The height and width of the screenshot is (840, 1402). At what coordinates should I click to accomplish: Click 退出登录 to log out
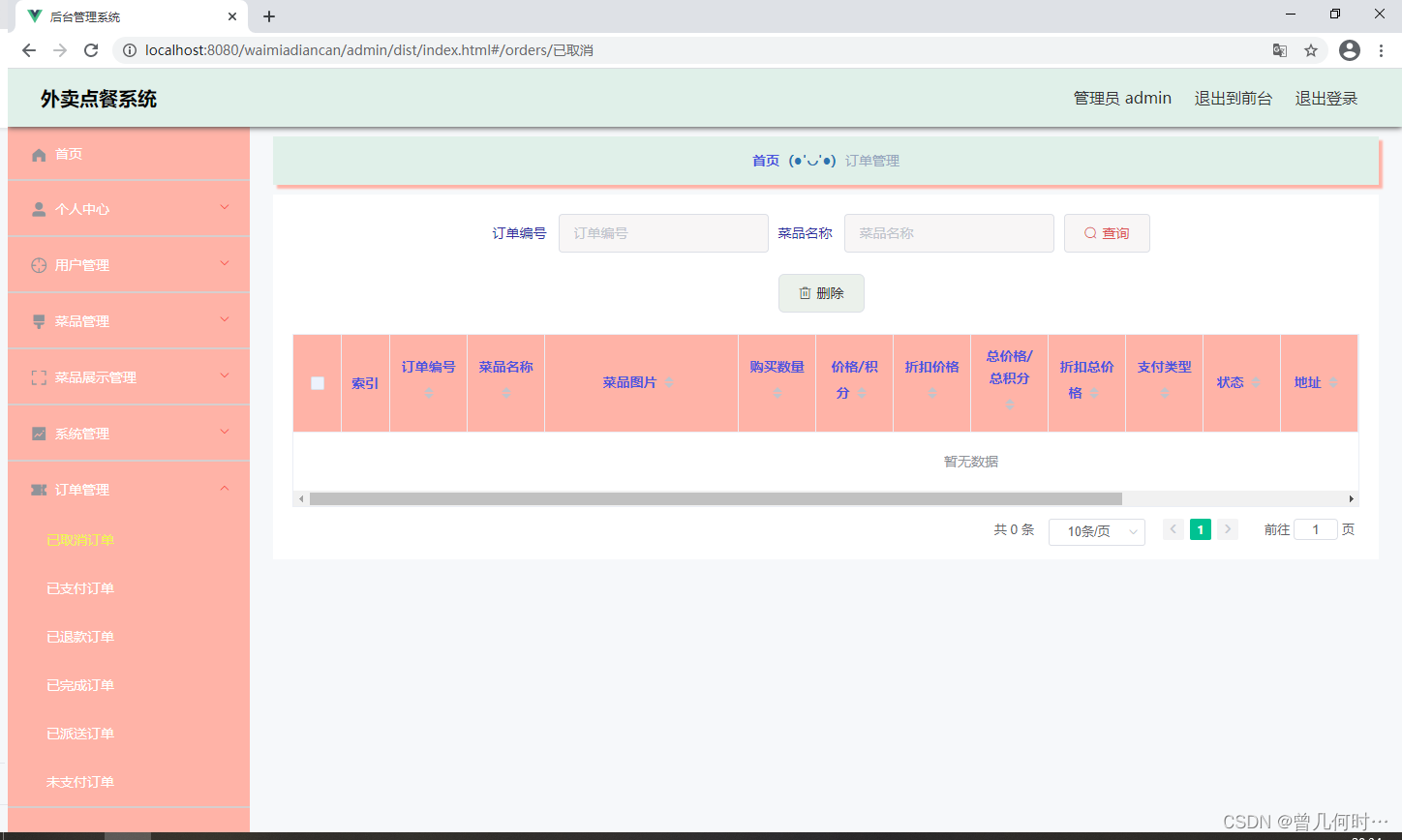pyautogui.click(x=1326, y=98)
